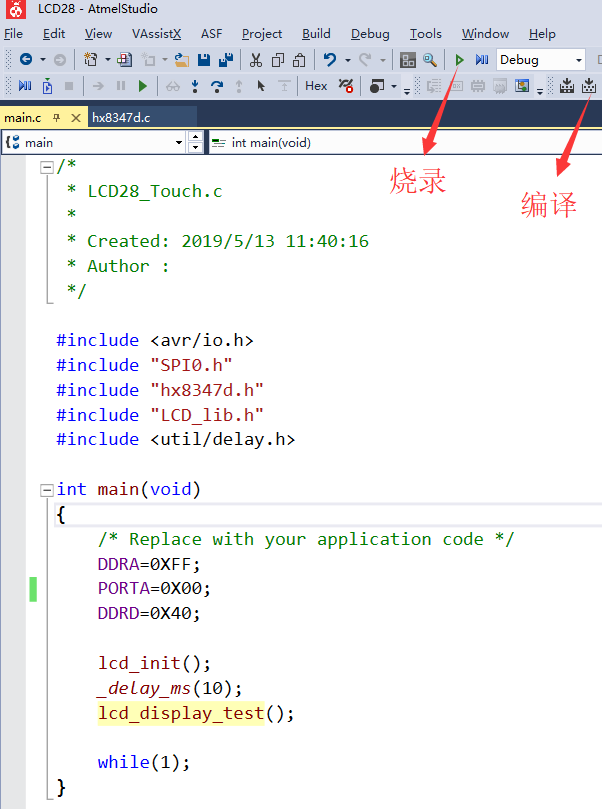The height and width of the screenshot is (809, 602).
Task: Click the _delay_ms(10); line
Action: tap(169, 688)
